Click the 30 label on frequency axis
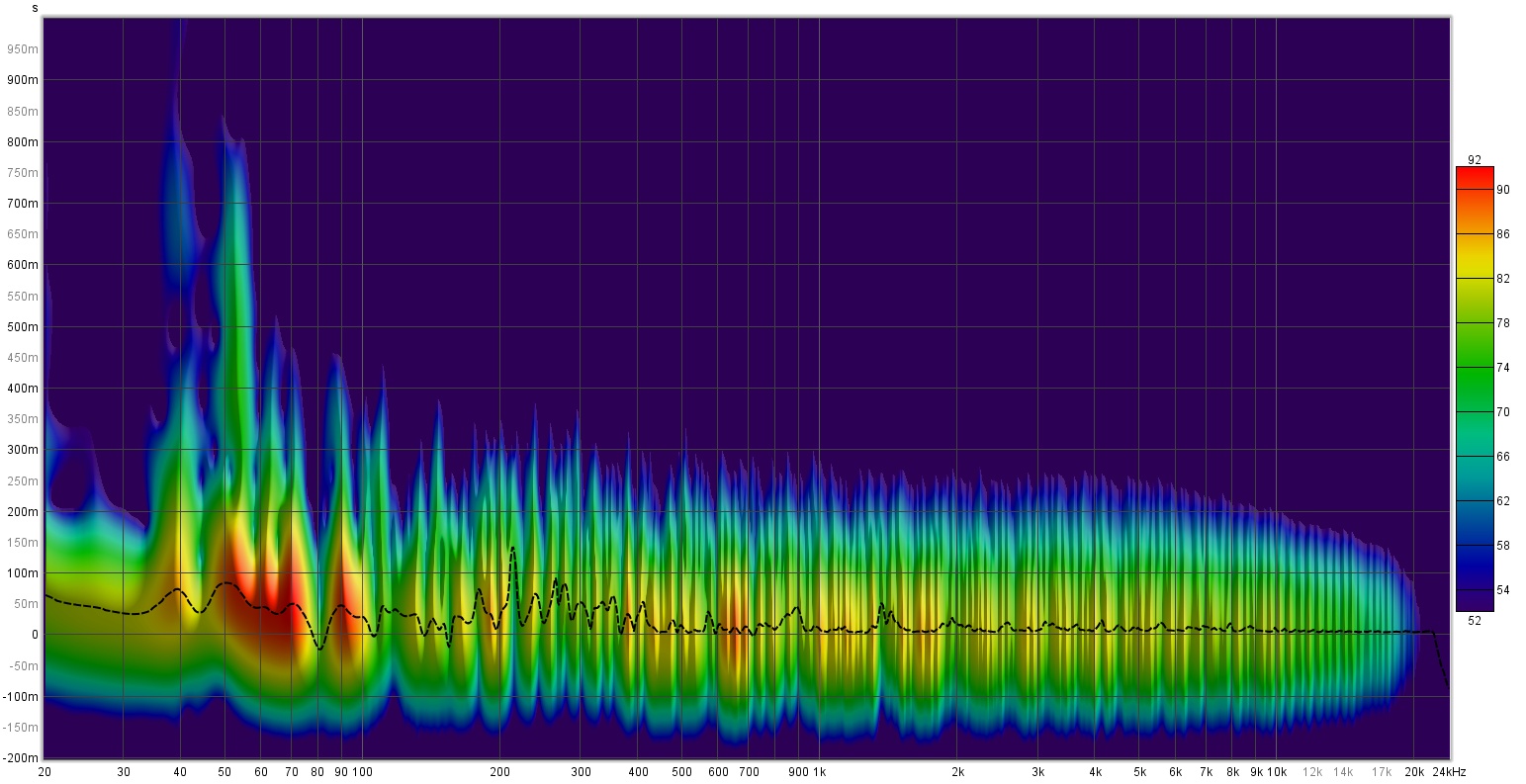Image resolution: width=1526 pixels, height=784 pixels. coord(123,771)
